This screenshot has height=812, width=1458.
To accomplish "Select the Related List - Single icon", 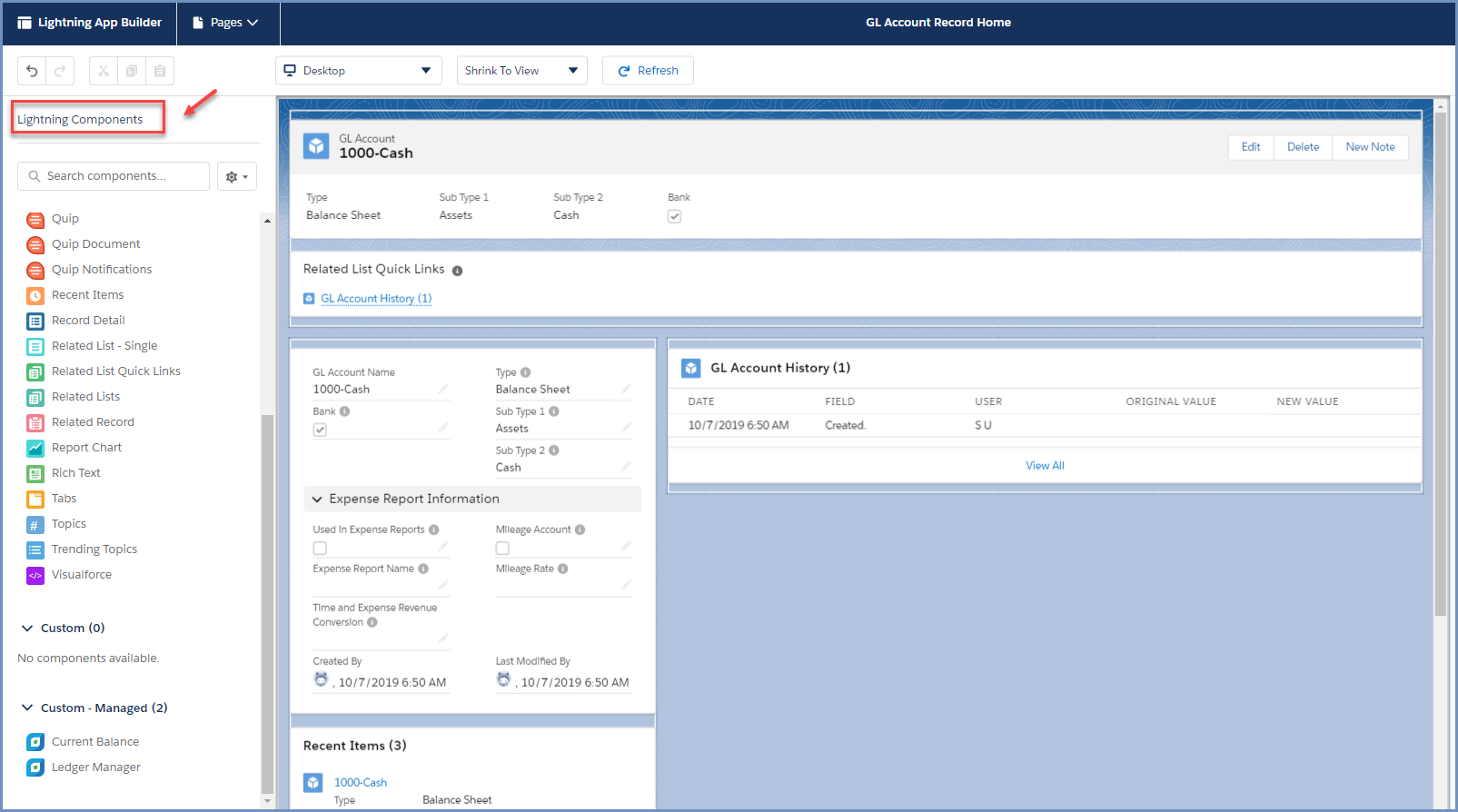I will pos(35,346).
